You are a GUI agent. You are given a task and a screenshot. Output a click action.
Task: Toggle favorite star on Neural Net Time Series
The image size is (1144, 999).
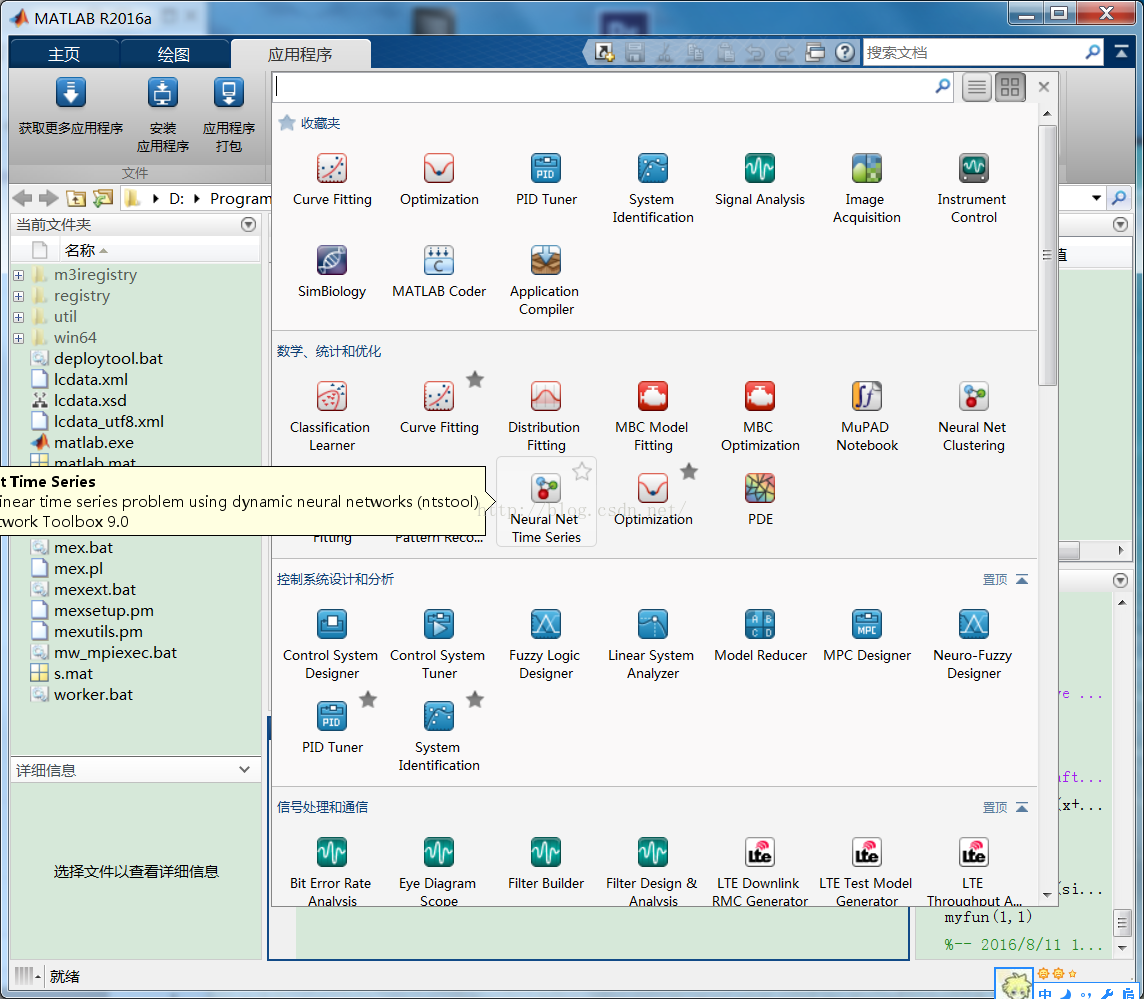click(x=581, y=471)
